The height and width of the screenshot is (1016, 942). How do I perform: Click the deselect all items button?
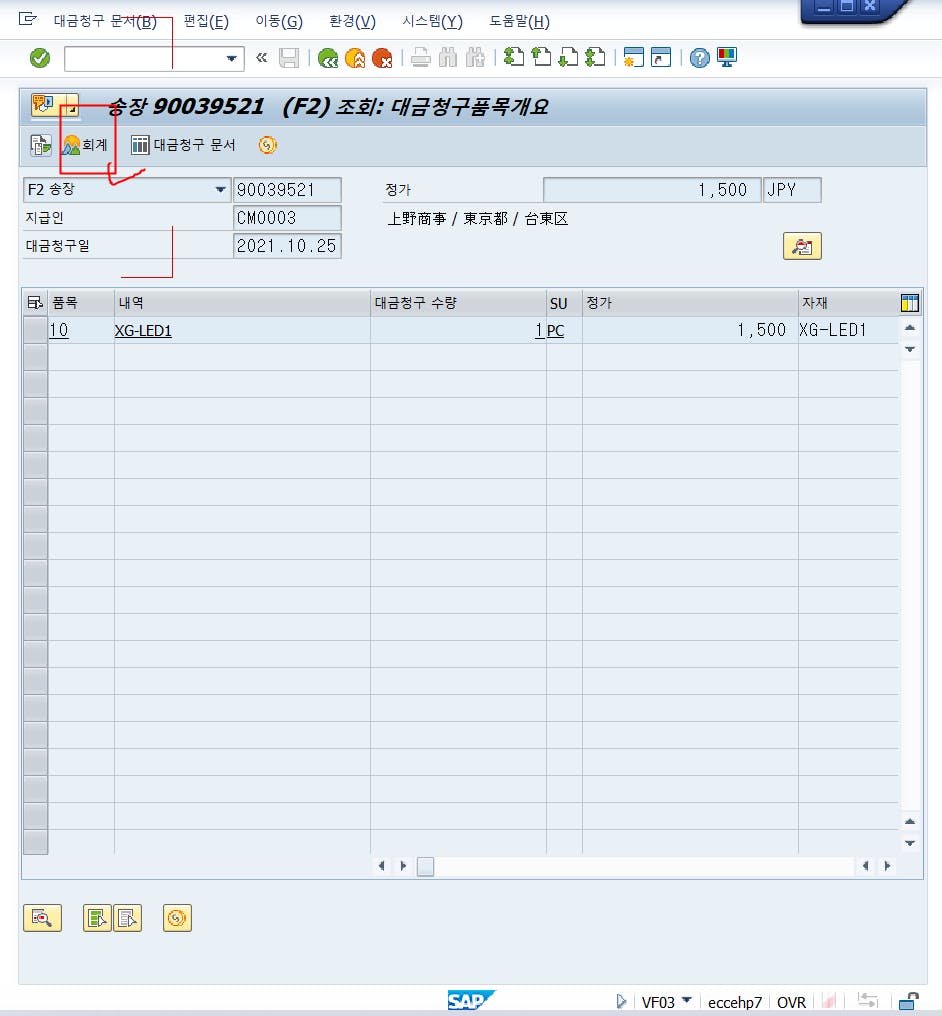click(x=128, y=918)
